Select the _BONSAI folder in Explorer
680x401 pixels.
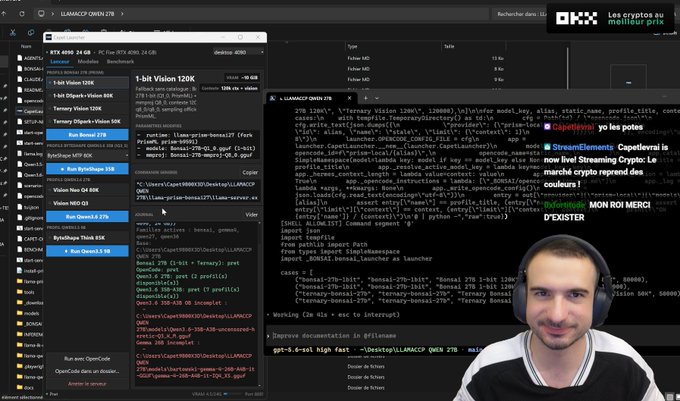[x=30, y=324]
